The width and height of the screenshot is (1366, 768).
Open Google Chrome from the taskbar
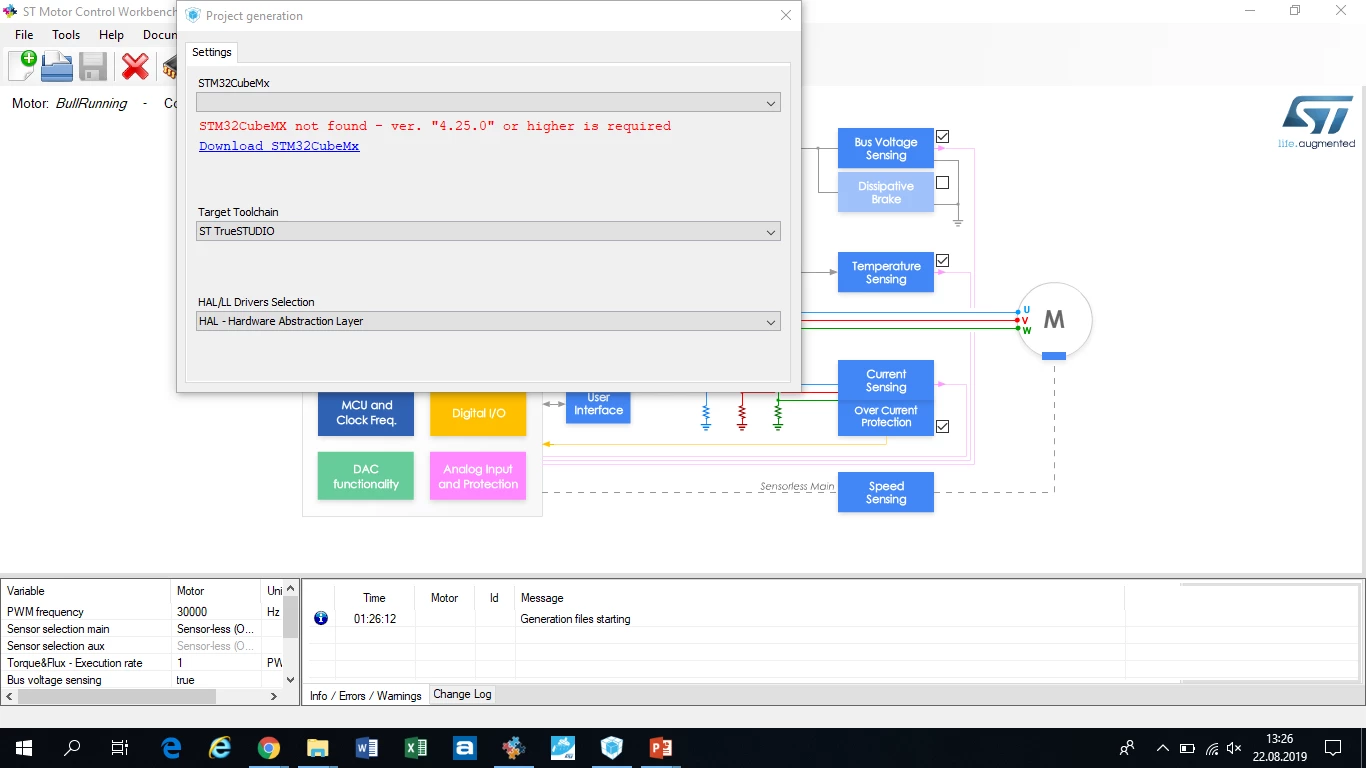(x=269, y=748)
